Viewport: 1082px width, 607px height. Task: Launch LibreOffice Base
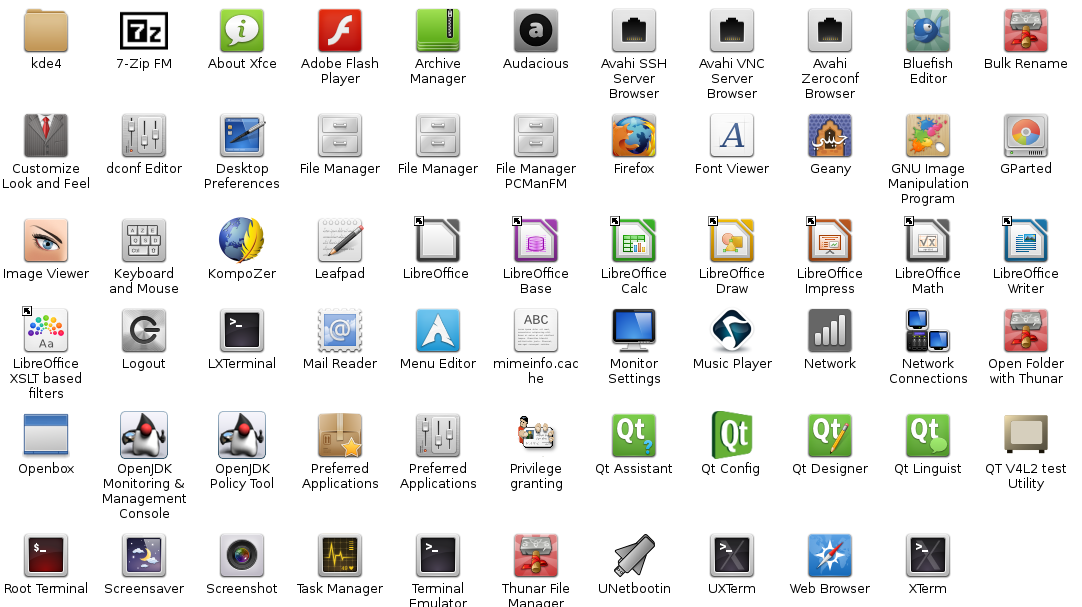[x=535, y=241]
